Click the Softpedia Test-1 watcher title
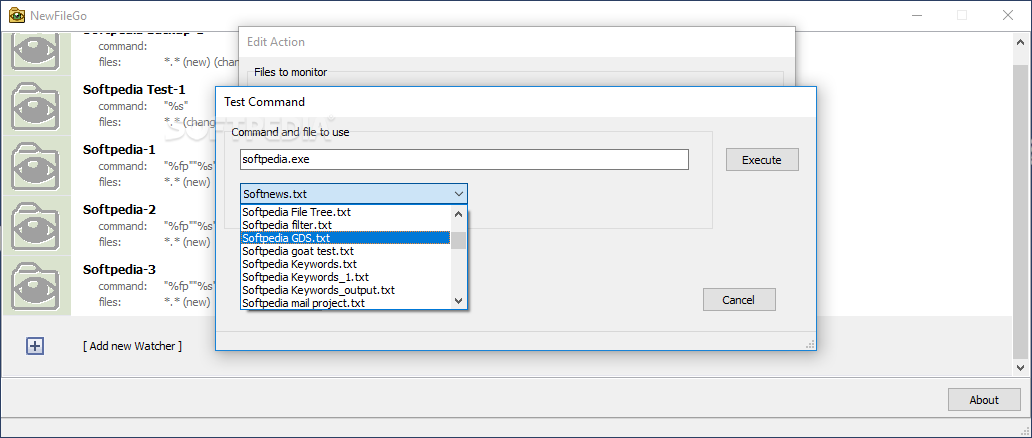Viewport: 1032px width, 438px height. coord(134,90)
